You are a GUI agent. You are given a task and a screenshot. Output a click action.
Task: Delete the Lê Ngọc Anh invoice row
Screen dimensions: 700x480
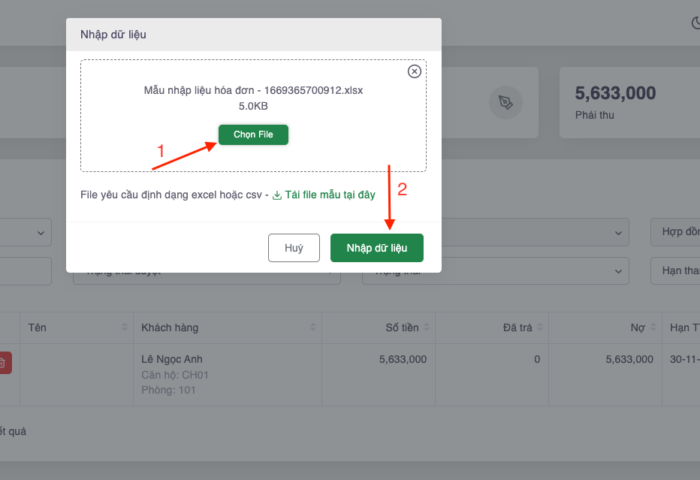coord(4,363)
